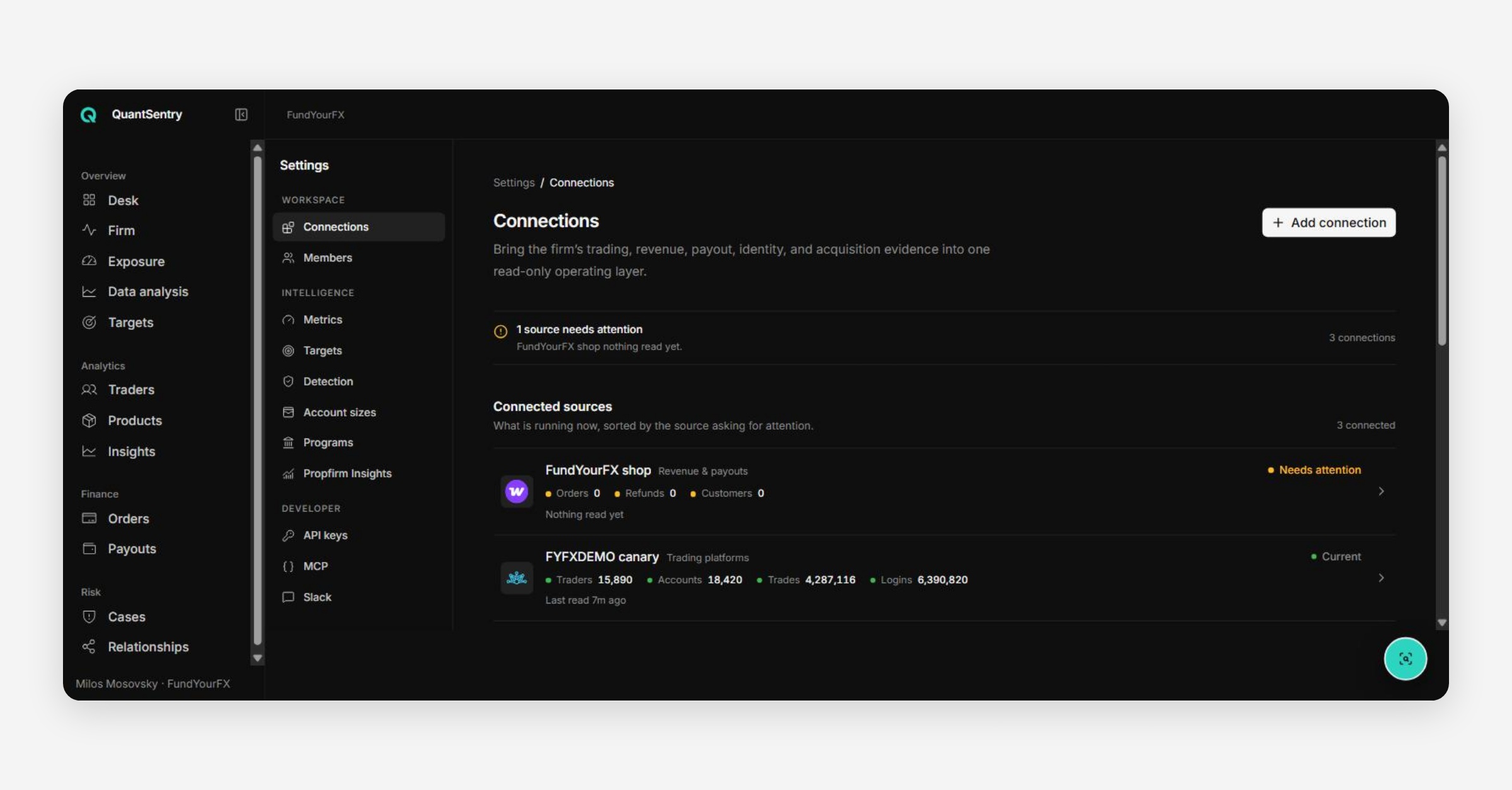Click the Slack chat icon
This screenshot has width=1512, height=790.
pos(288,597)
